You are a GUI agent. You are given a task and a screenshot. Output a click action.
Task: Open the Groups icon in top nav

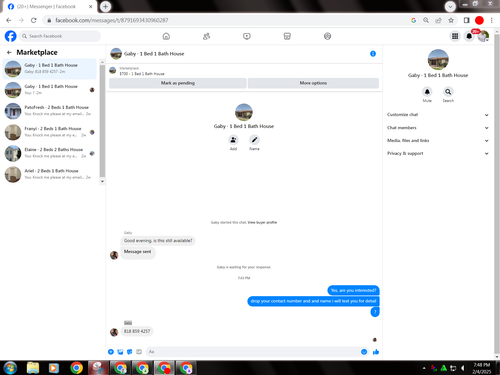[x=327, y=36]
